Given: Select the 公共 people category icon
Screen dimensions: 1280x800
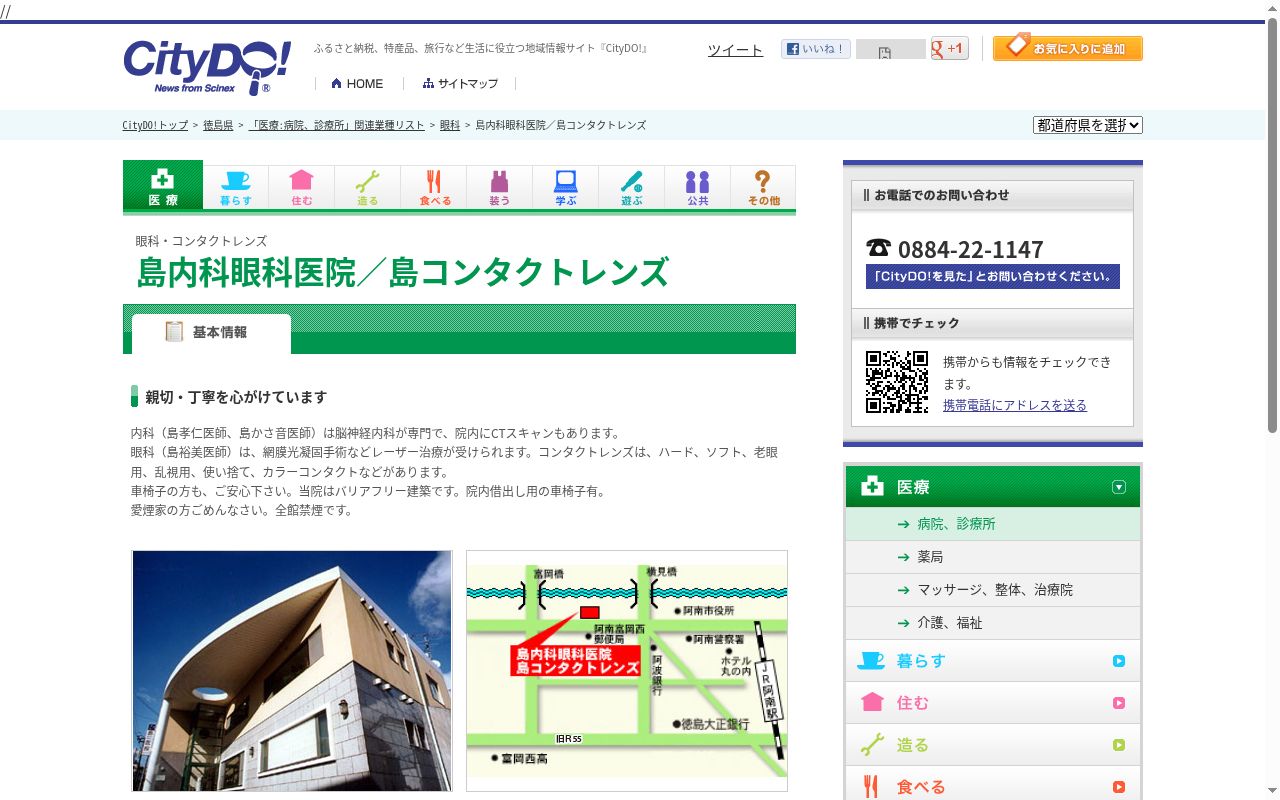Looking at the screenshot, I should coord(698,187).
